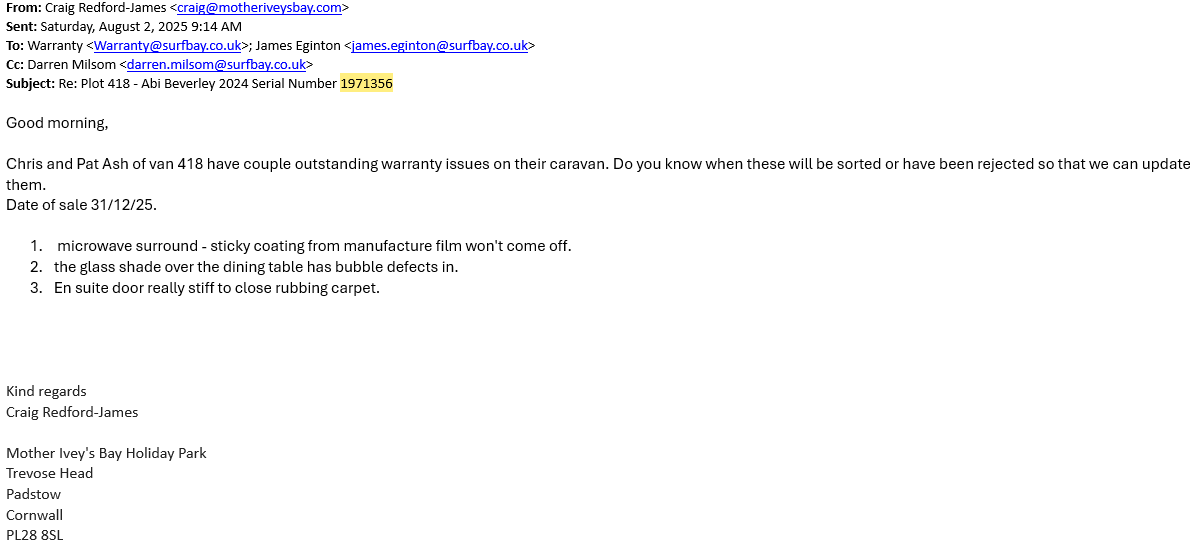Click the "Date of sale 31/12/25" line

pos(81,205)
